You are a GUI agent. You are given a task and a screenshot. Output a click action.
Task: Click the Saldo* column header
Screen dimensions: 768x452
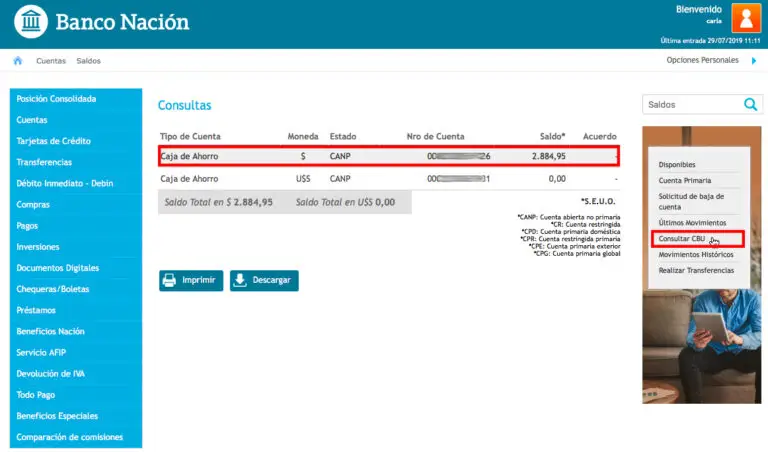552,137
